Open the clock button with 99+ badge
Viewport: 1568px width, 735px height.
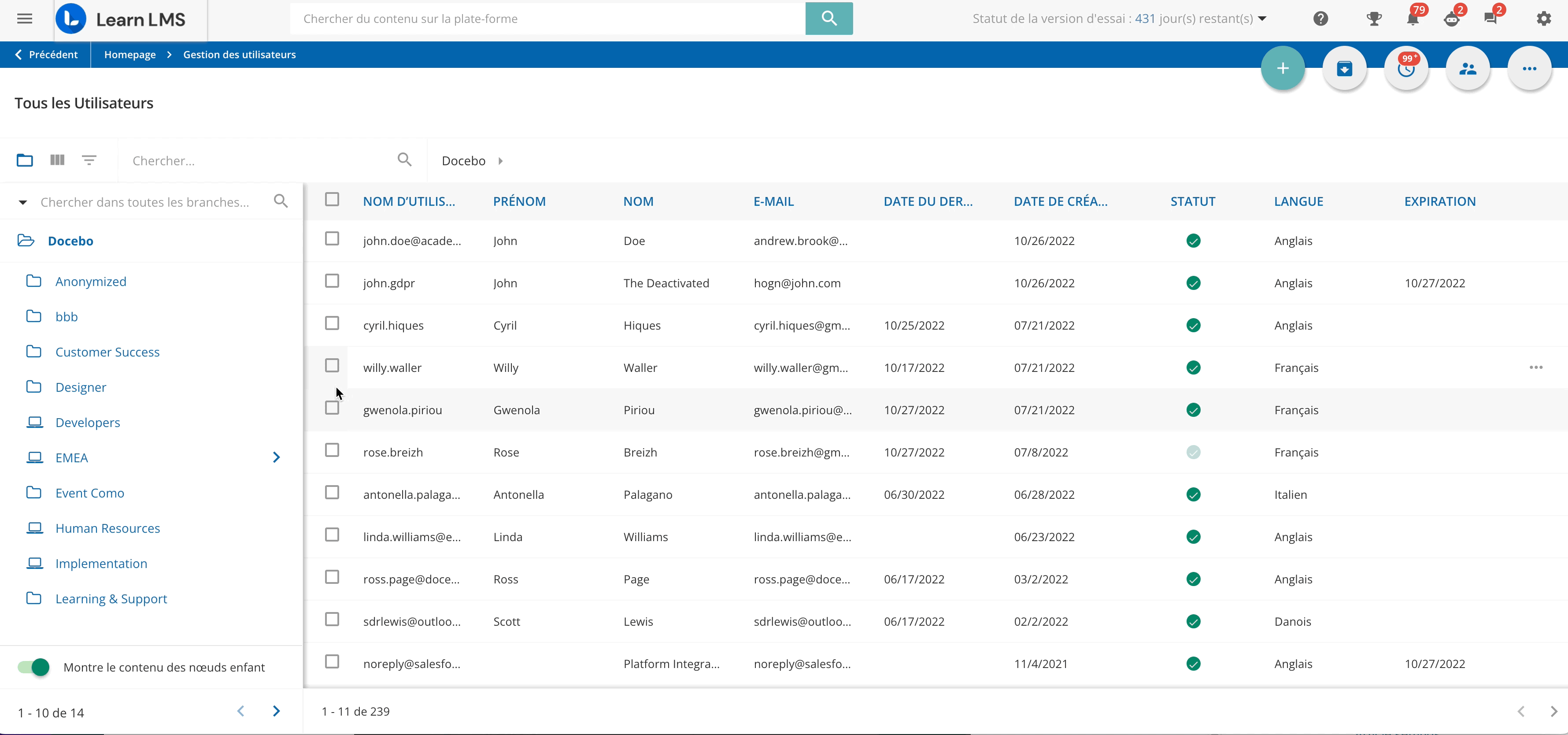1406,68
